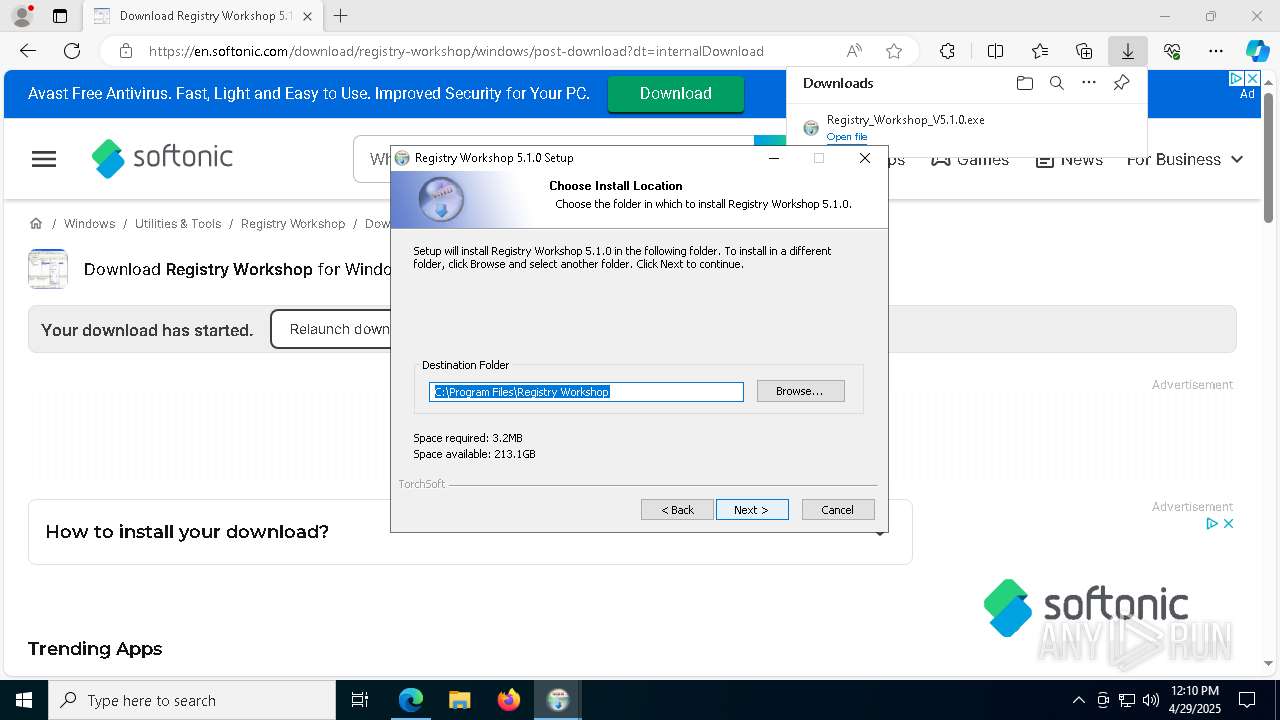Expand the For Business dropdown
The image size is (1280, 720).
point(1185,159)
